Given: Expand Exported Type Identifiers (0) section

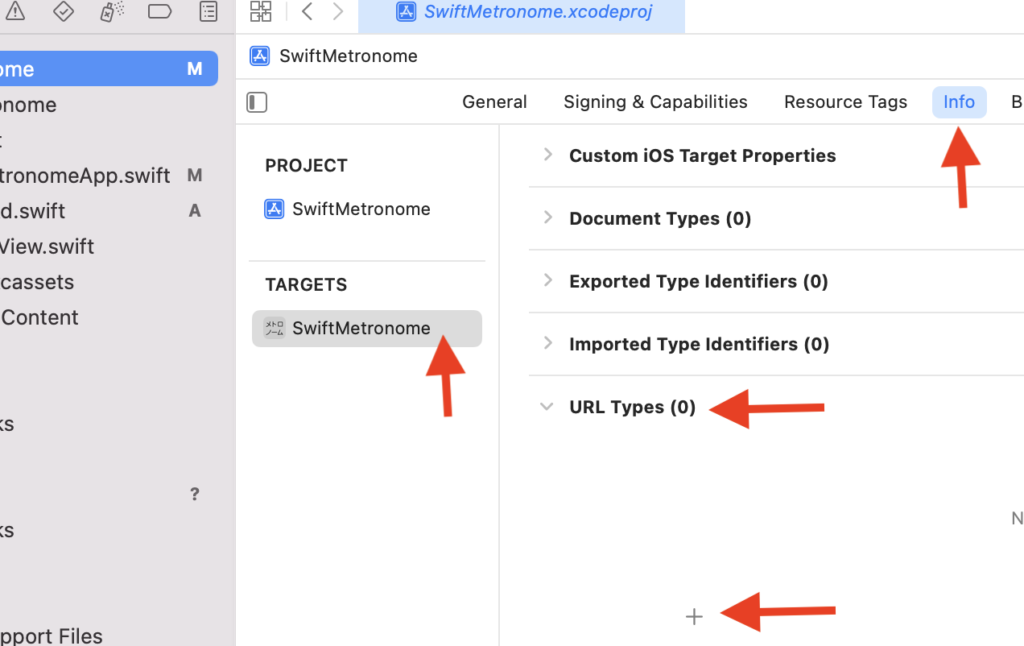Looking at the screenshot, I should pos(548,280).
